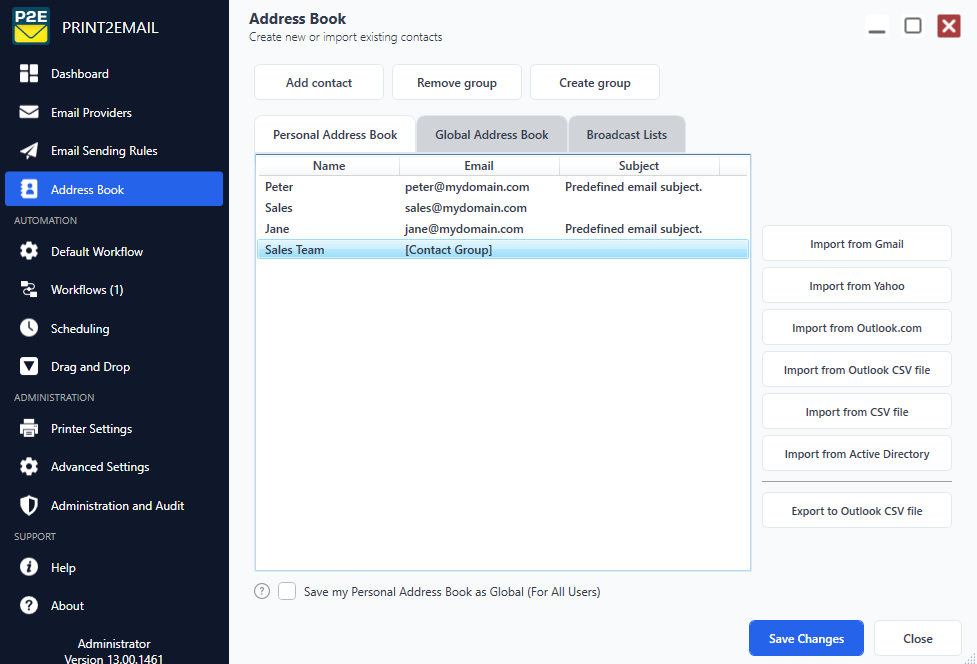
Task: Import contacts from Outlook.com
Action: coord(856,328)
